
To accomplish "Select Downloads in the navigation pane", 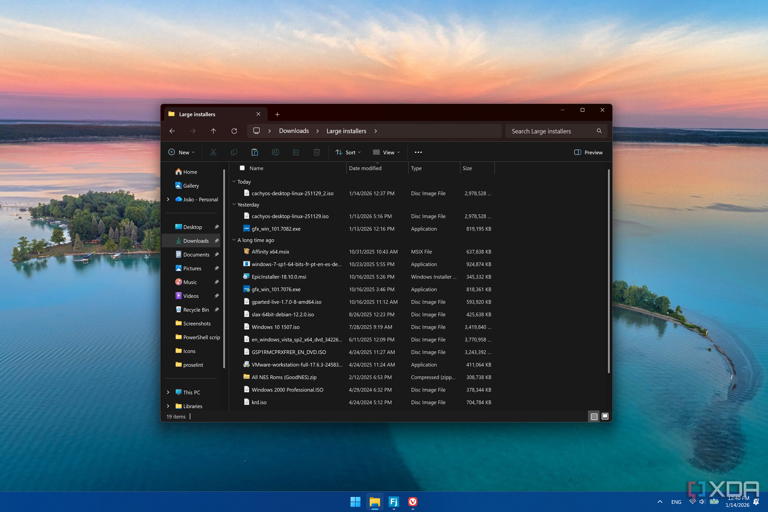I will pos(195,241).
